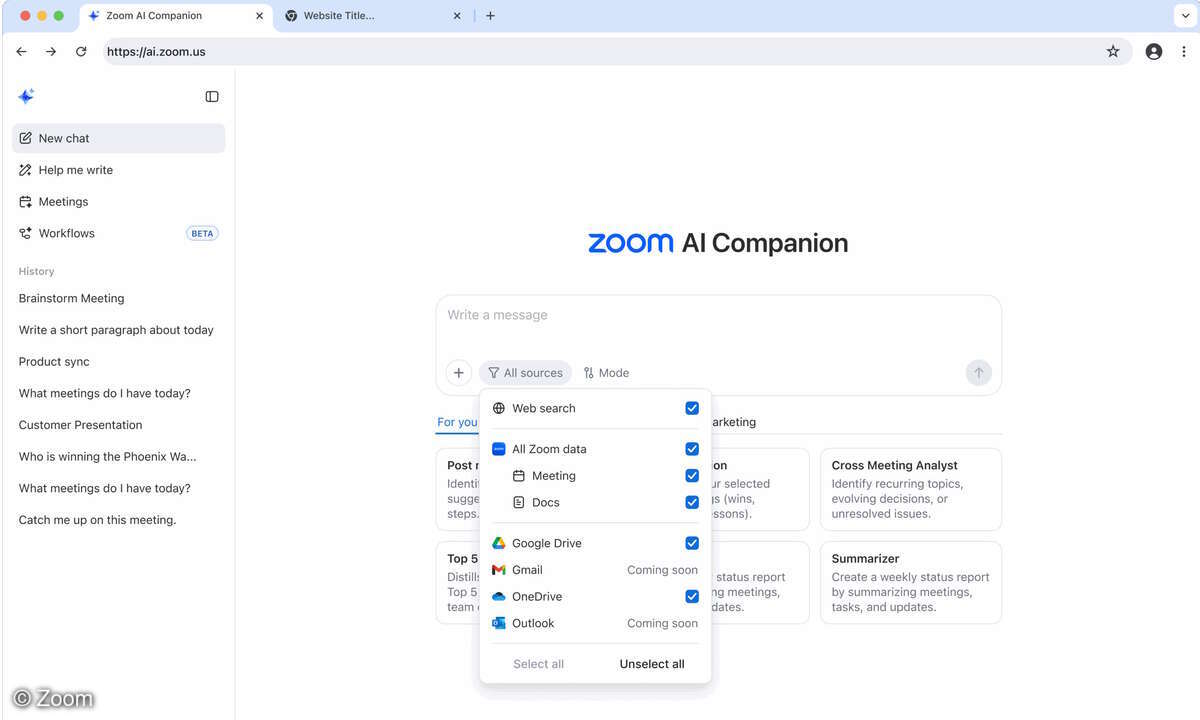Screen dimensions: 1200x720
Task: Open the Mode selector
Action: (606, 372)
